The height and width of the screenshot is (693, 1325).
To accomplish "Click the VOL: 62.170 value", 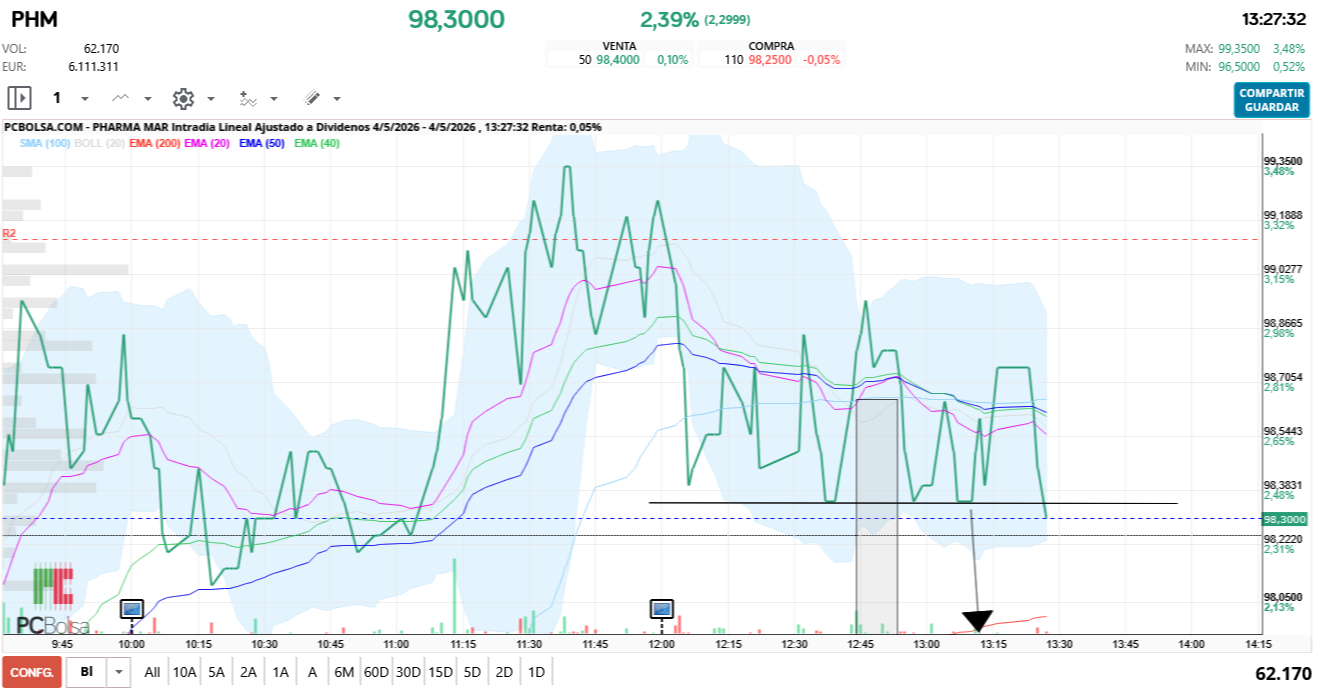I will 102,48.
